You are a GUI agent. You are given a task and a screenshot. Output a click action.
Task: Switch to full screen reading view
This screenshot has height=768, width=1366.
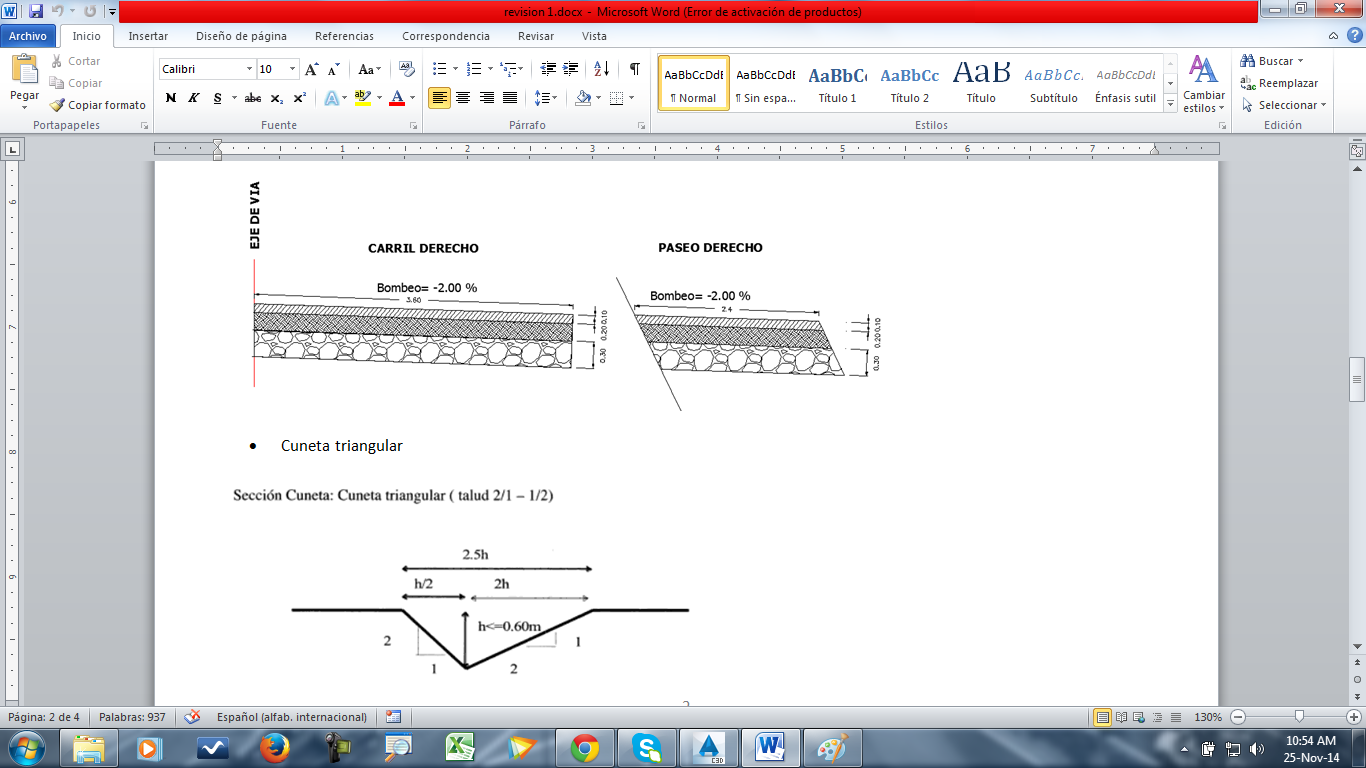click(x=1120, y=717)
